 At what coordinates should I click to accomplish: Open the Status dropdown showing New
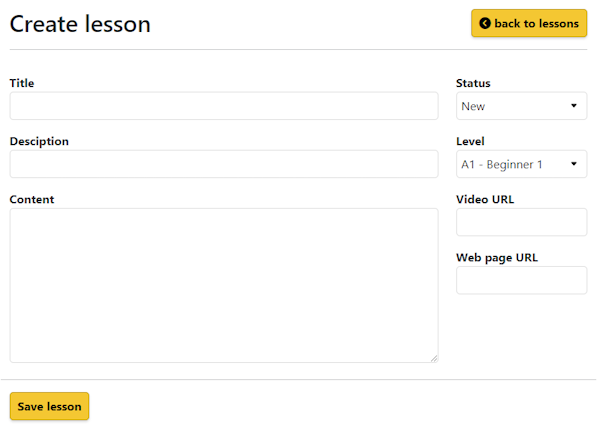point(521,106)
